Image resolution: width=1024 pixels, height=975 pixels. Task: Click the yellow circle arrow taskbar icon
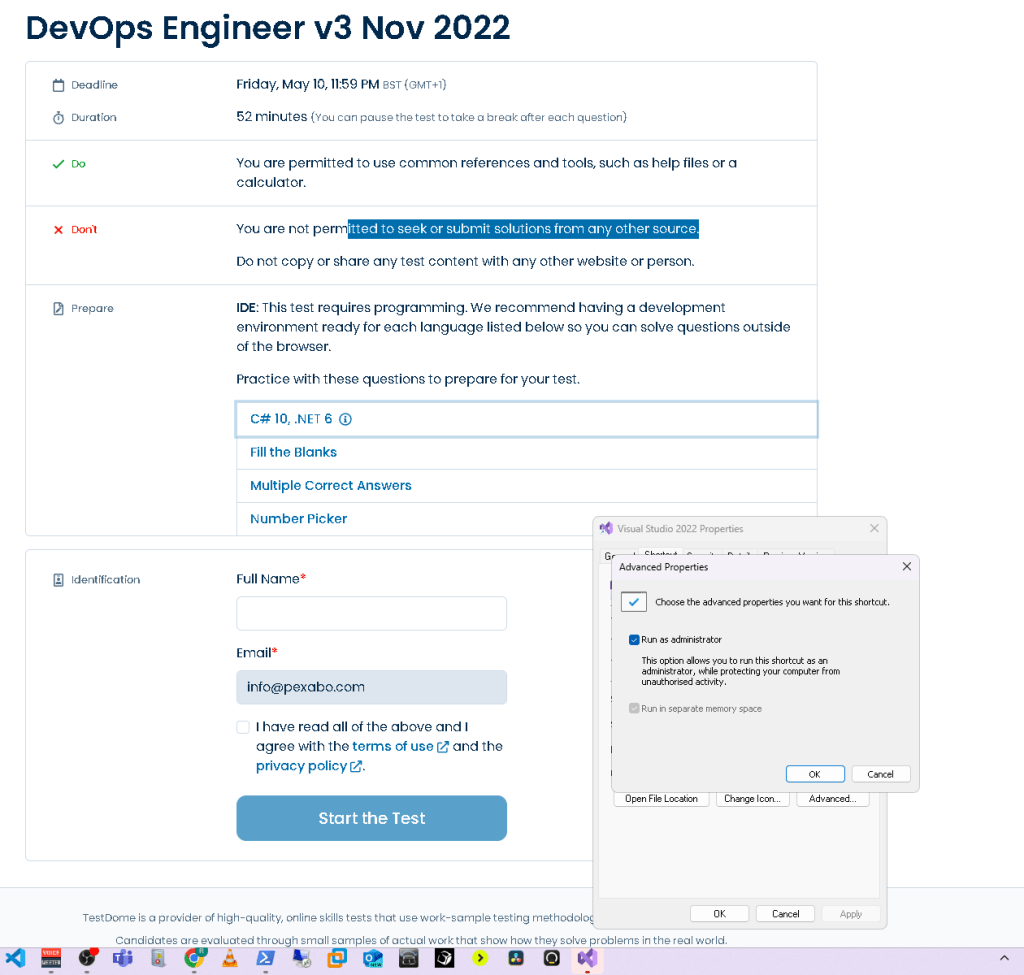[480, 958]
